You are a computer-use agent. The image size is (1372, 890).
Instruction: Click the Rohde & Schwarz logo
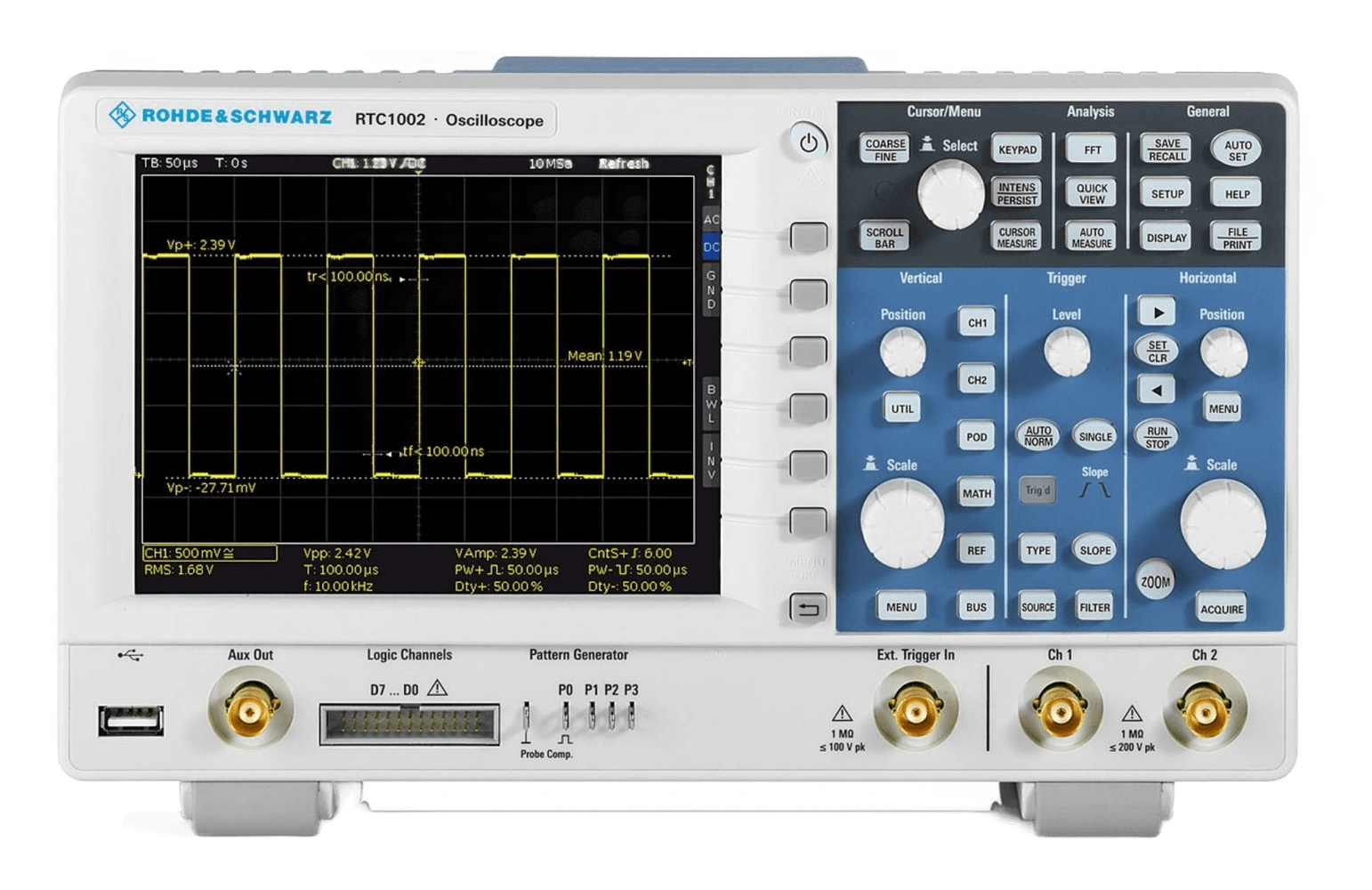220,117
